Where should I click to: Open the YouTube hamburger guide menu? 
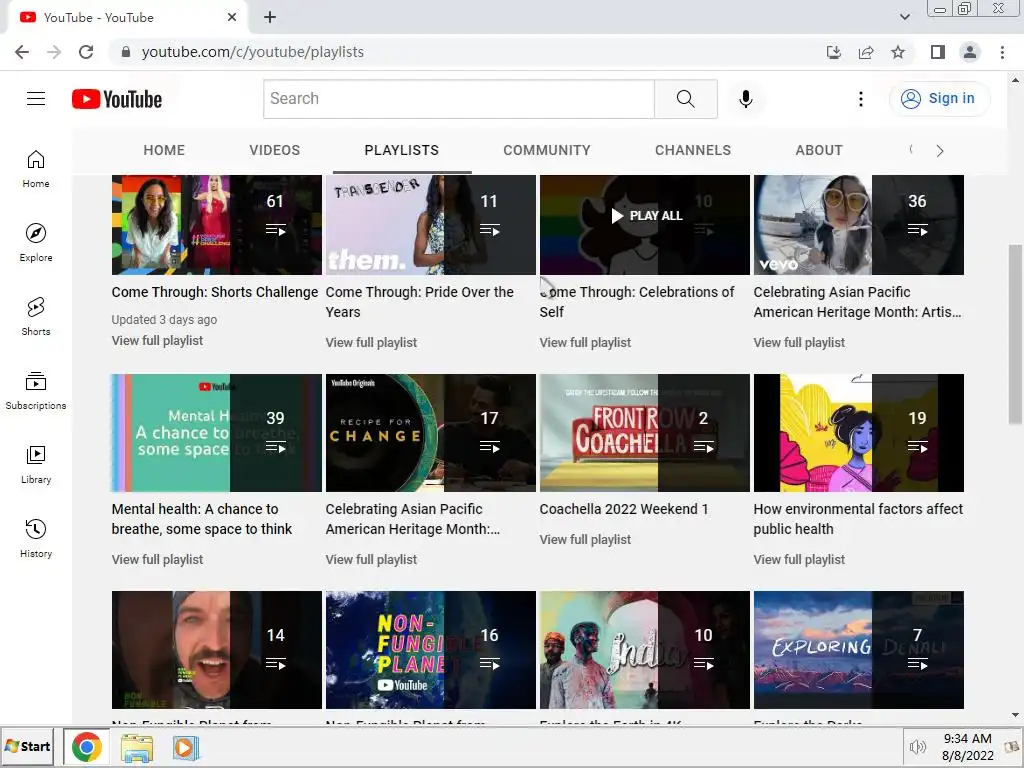click(36, 99)
